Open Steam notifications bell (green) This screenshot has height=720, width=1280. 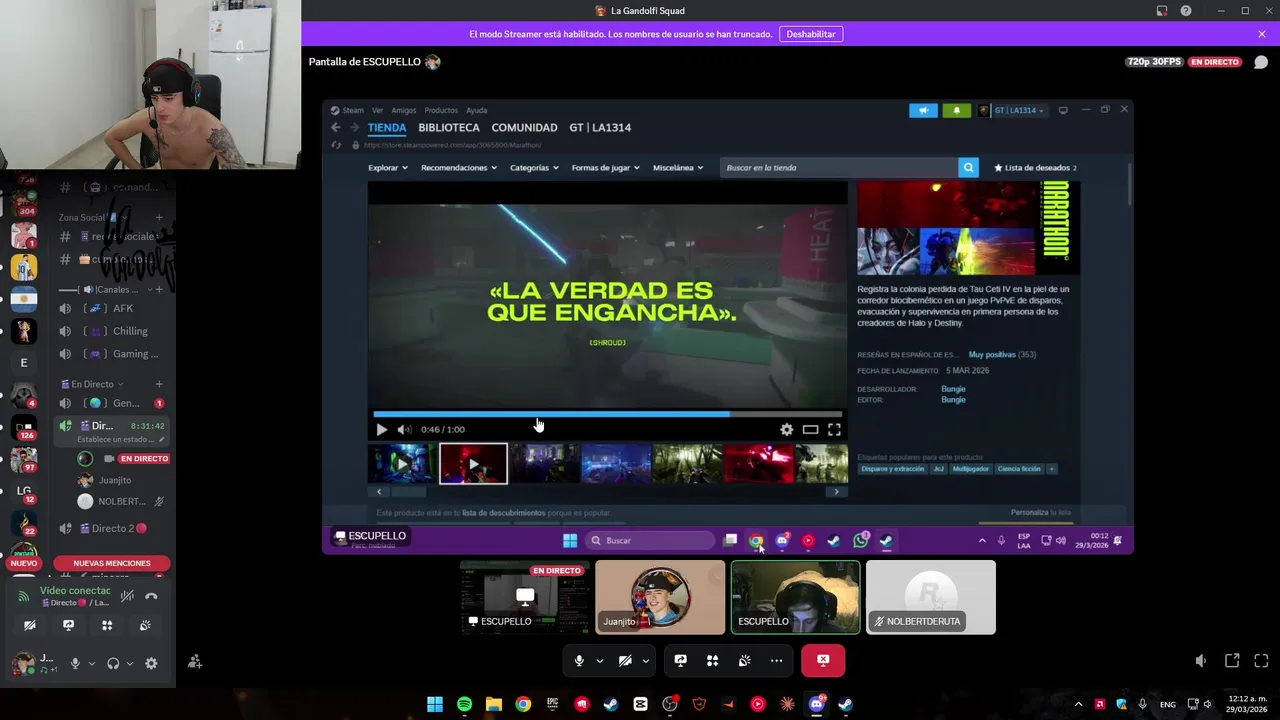click(x=957, y=110)
